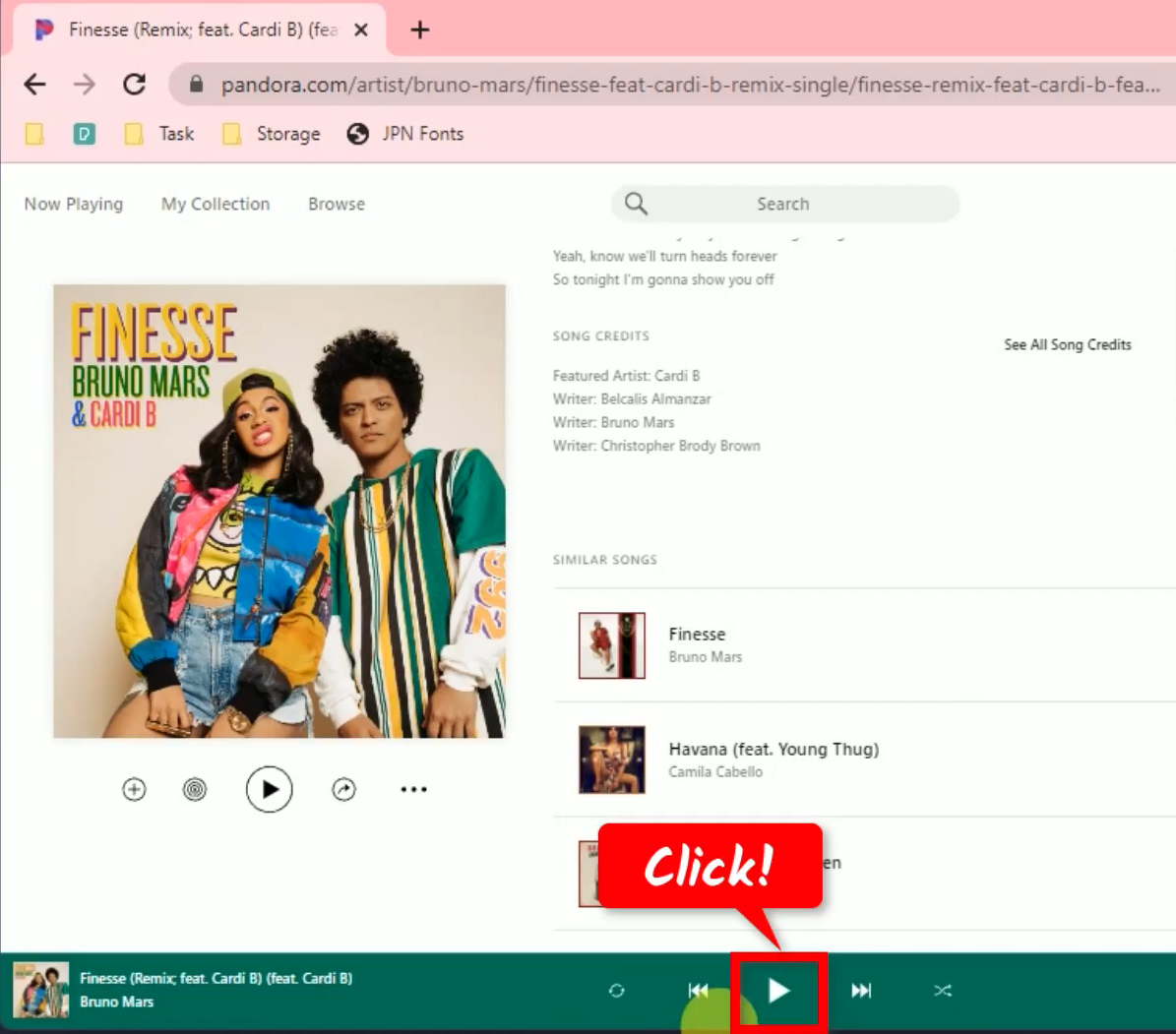
Task: Open My Collection
Action: coord(215,204)
